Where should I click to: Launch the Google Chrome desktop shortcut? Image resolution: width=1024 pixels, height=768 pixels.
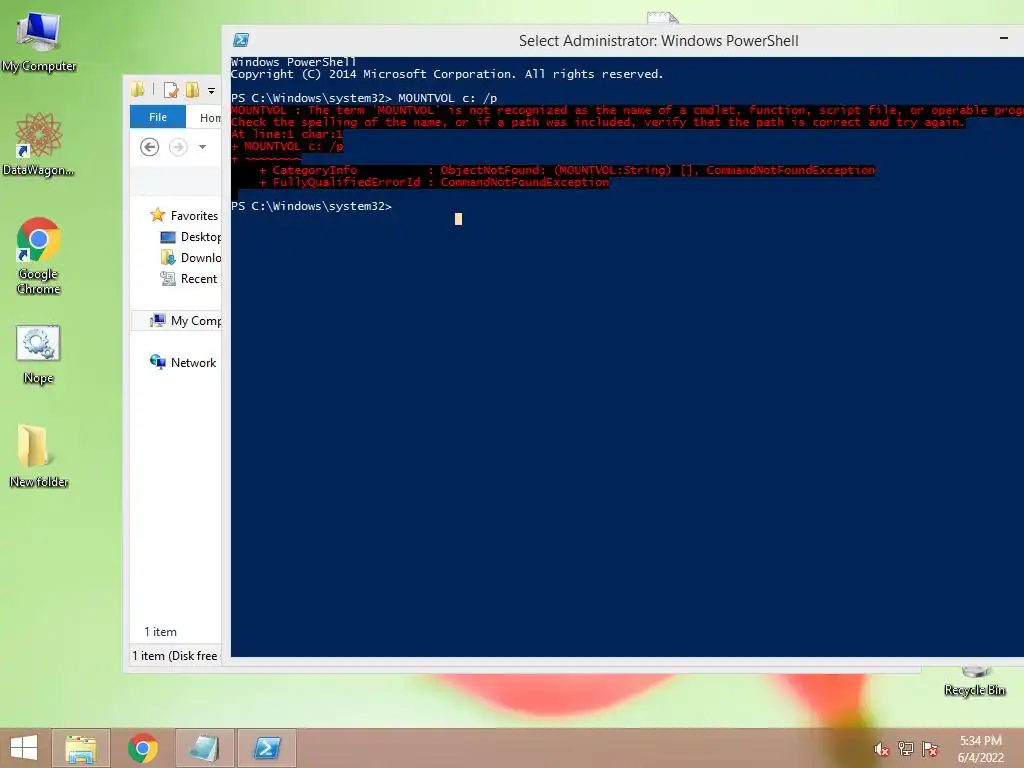click(x=39, y=255)
